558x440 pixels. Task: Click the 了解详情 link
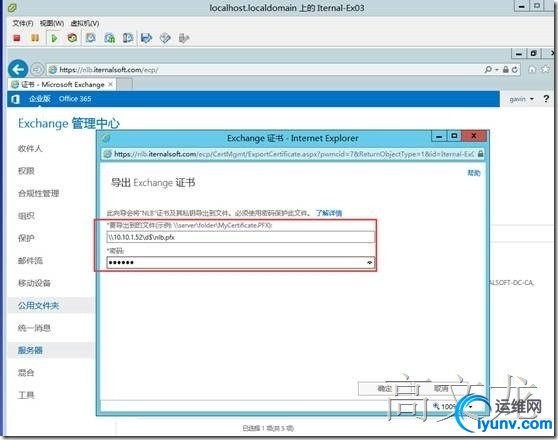[329, 213]
